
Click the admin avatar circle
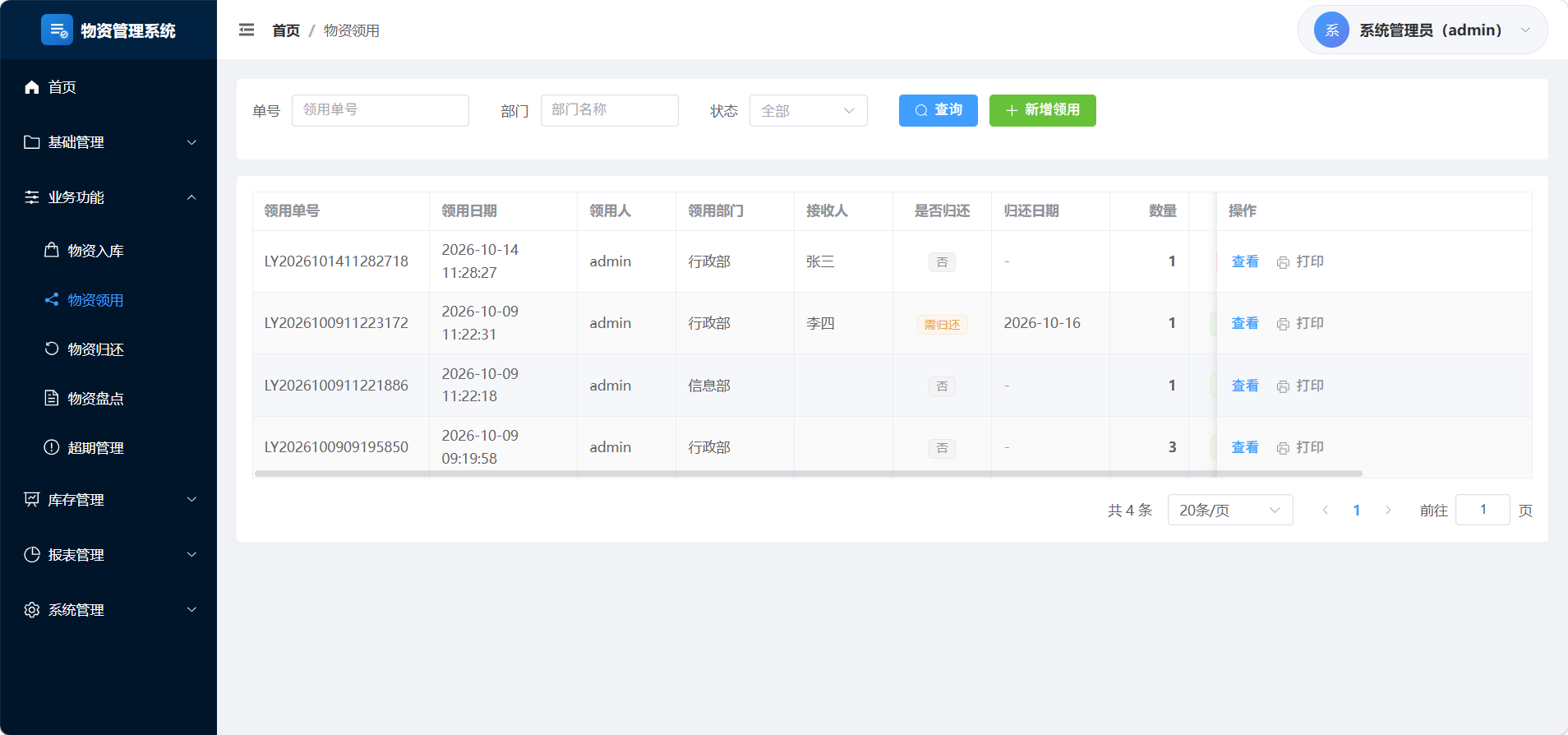tap(1331, 30)
